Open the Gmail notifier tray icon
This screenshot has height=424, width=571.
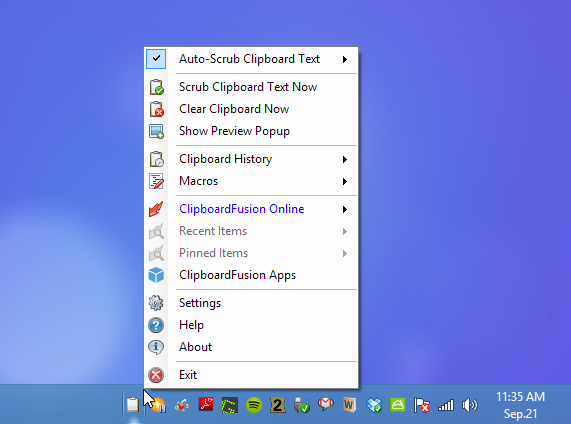(x=326, y=405)
